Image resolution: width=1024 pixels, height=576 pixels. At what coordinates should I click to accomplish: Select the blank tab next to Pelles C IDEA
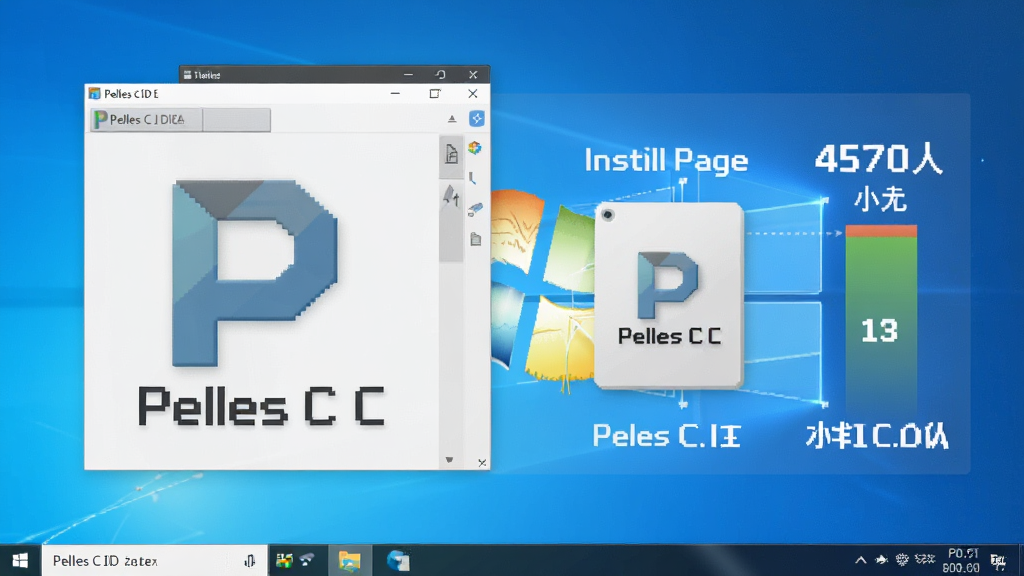[x=236, y=120]
